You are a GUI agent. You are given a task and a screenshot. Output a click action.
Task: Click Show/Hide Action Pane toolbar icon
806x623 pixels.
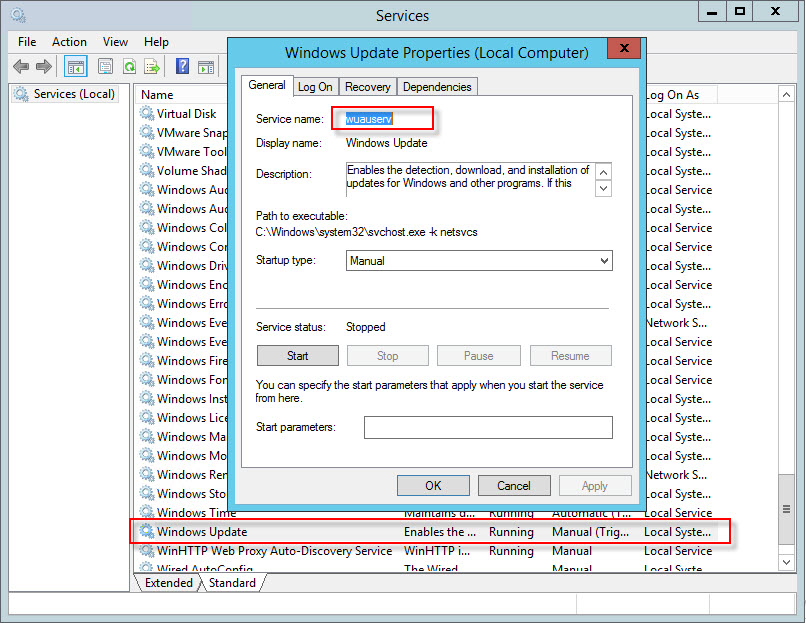tap(206, 66)
